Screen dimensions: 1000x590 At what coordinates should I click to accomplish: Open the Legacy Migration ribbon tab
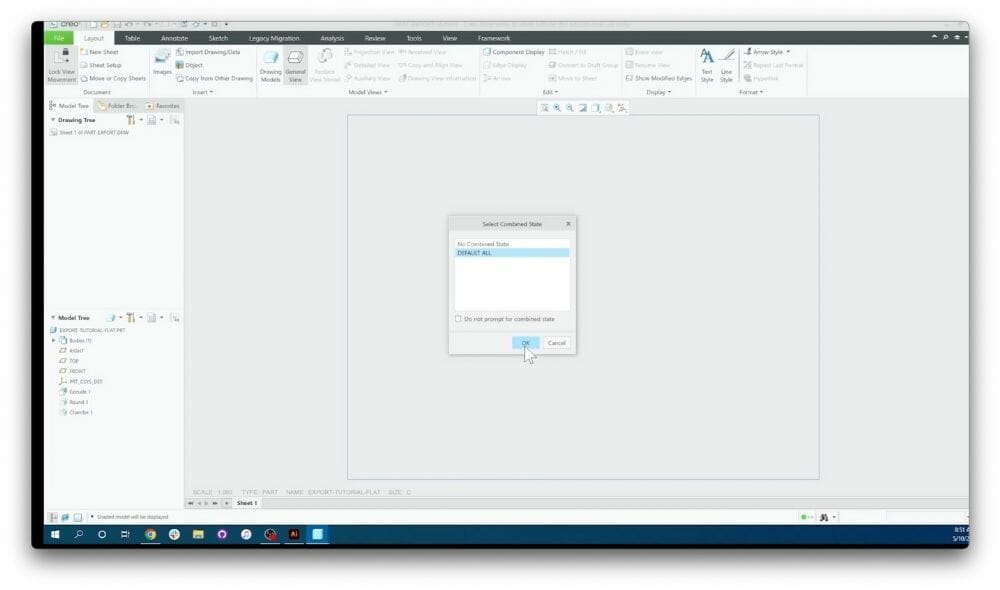tap(272, 38)
